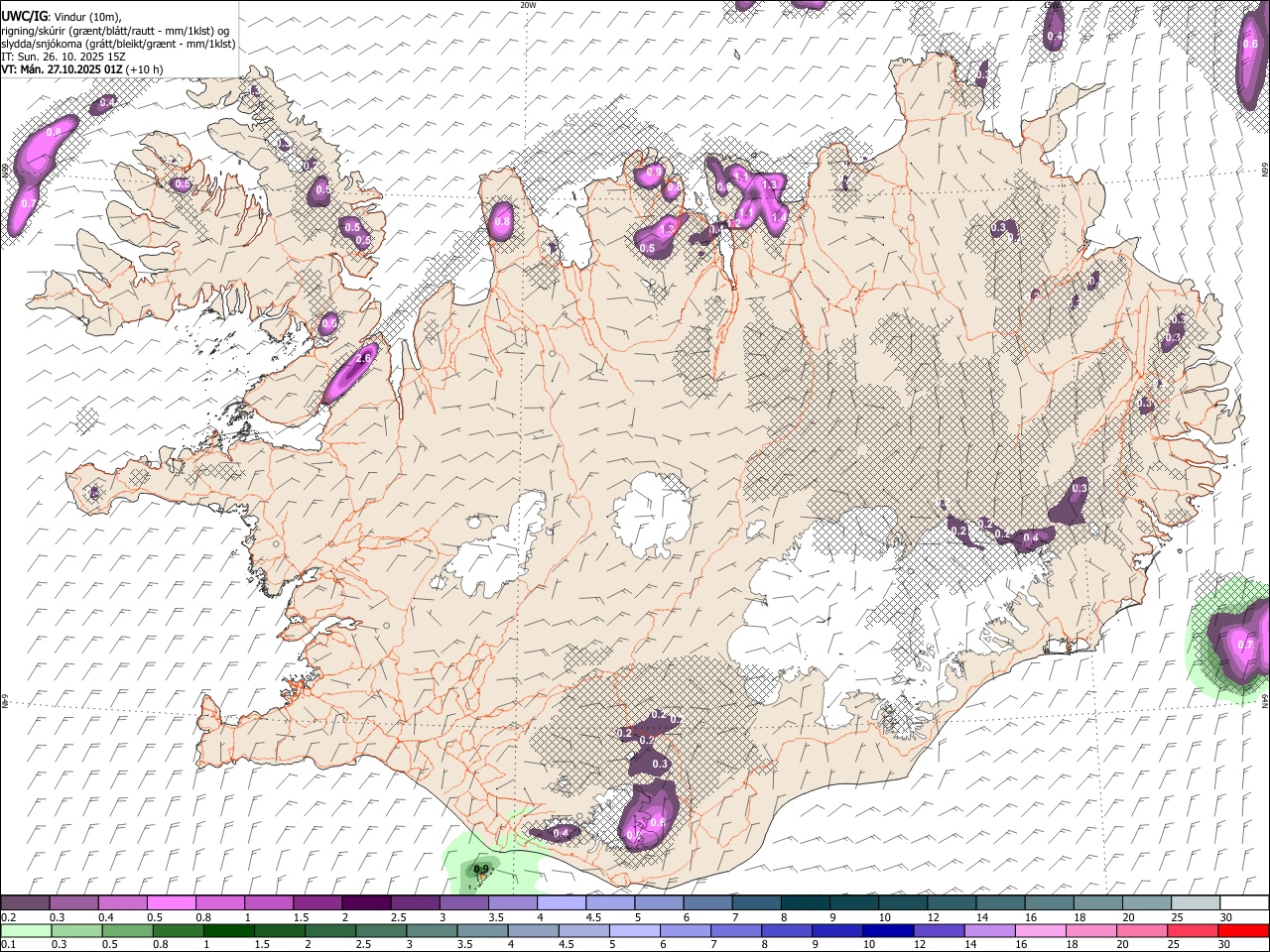Select the white final swatch above upper scale 30
The image size is (1270, 952).
(x=1242, y=903)
